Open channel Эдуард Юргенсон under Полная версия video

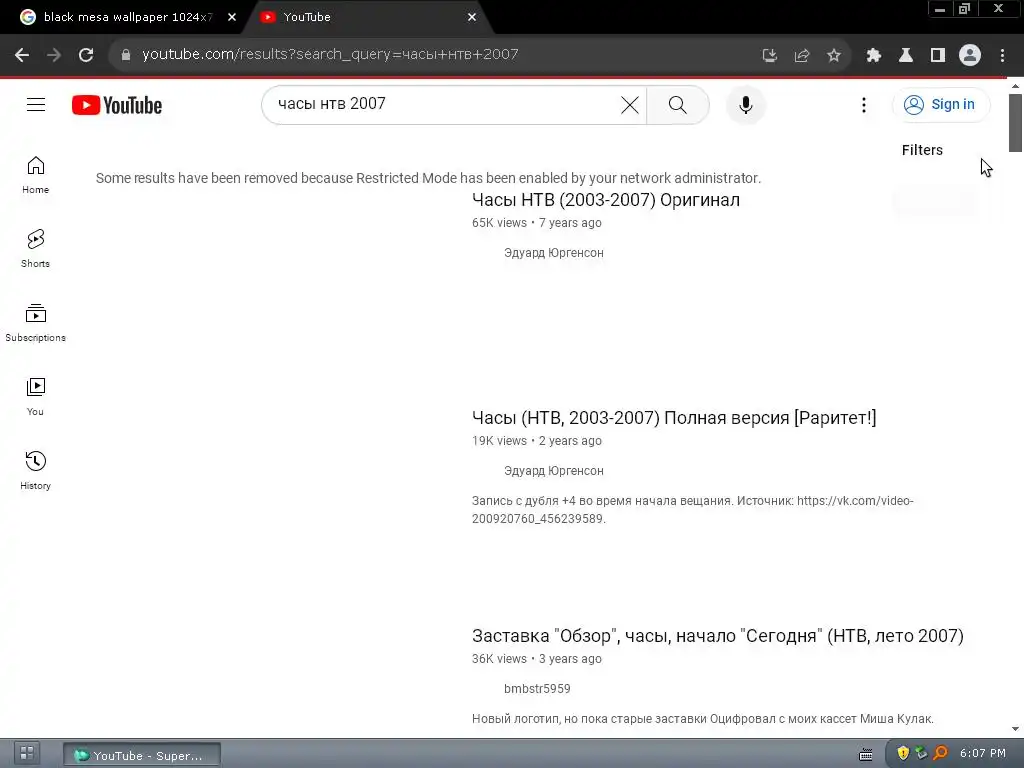553,471
